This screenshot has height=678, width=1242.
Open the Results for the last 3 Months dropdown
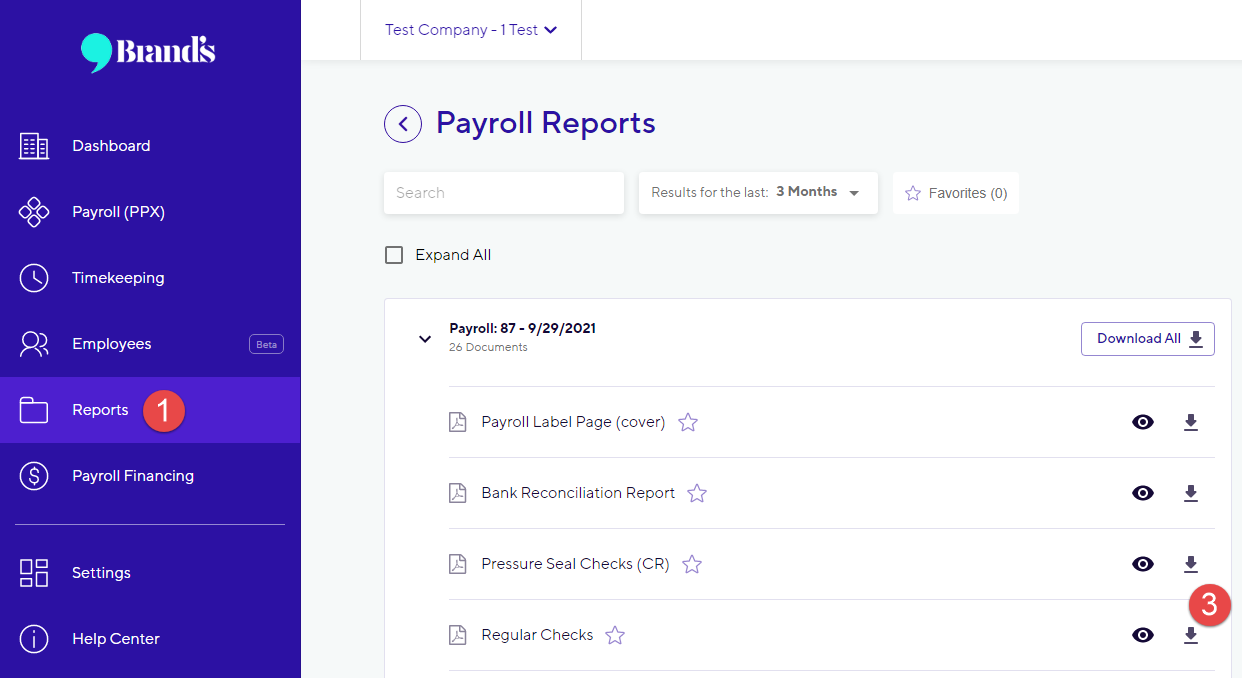[x=758, y=193]
